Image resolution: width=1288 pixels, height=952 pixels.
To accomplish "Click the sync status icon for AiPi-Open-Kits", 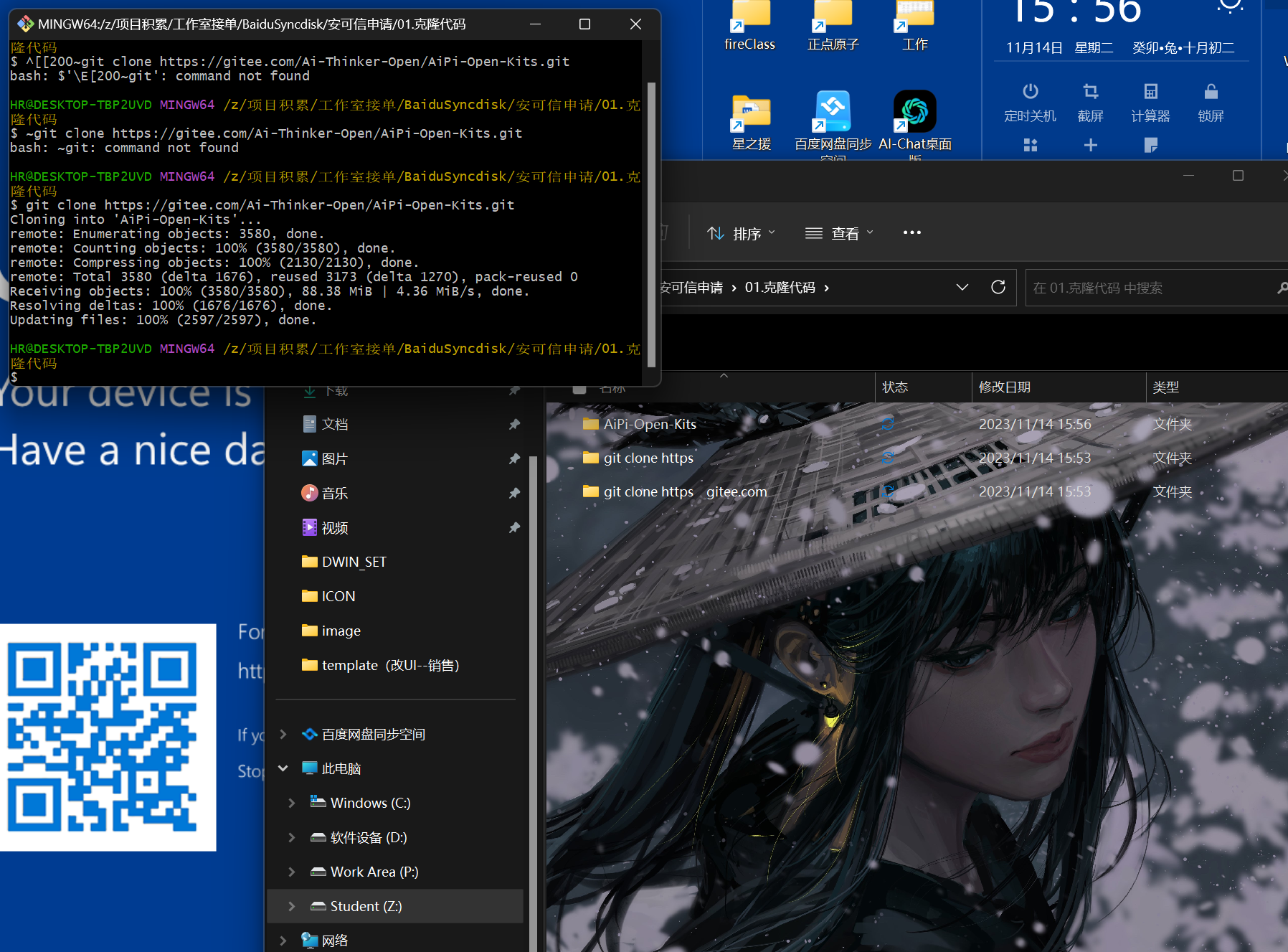I will (x=887, y=424).
